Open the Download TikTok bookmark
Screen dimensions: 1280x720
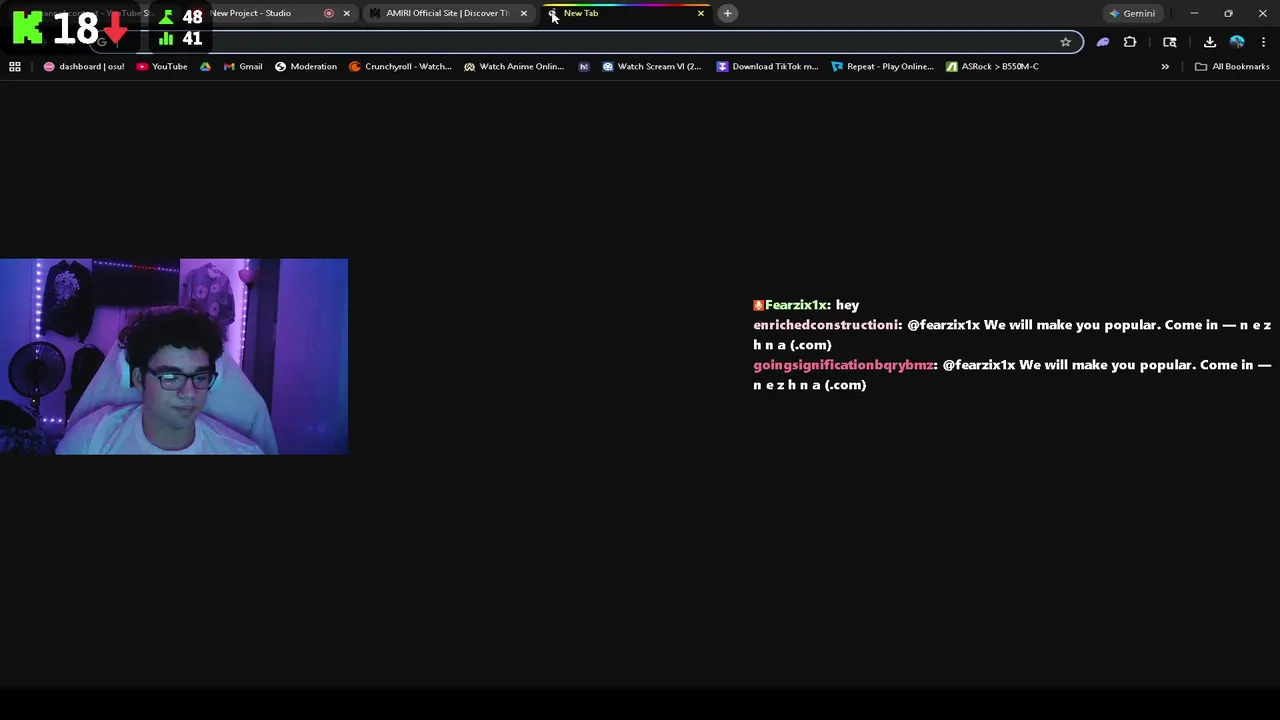(x=767, y=66)
